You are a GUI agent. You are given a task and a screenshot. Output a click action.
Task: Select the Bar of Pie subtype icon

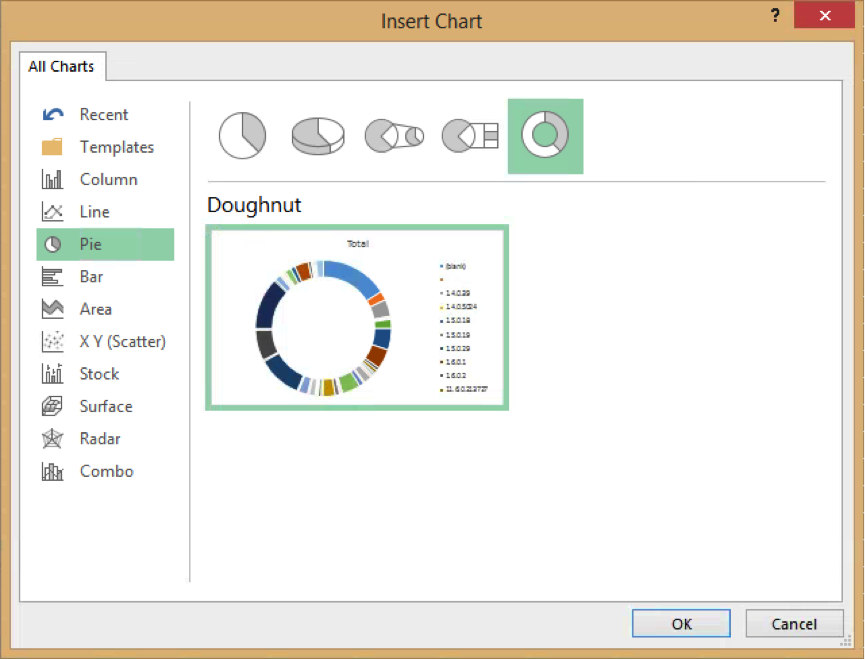[470, 135]
